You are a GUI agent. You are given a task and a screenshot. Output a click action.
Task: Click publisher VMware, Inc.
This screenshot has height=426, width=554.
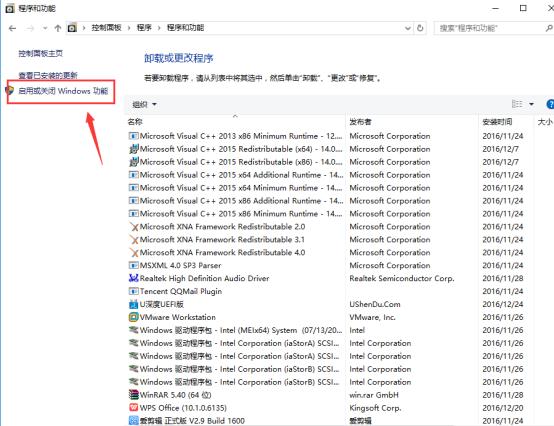[x=372, y=317]
